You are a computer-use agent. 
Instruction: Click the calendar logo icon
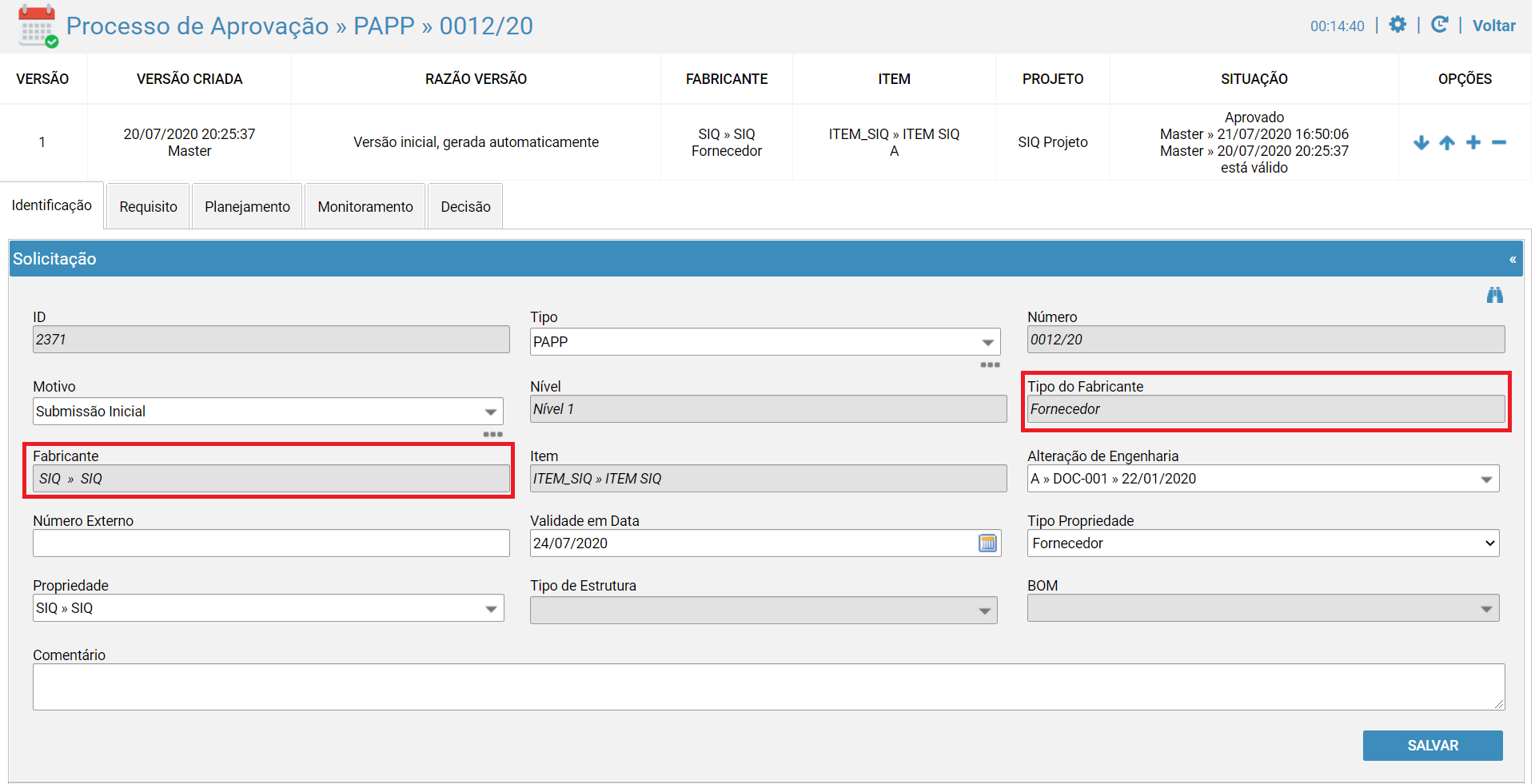[38, 26]
